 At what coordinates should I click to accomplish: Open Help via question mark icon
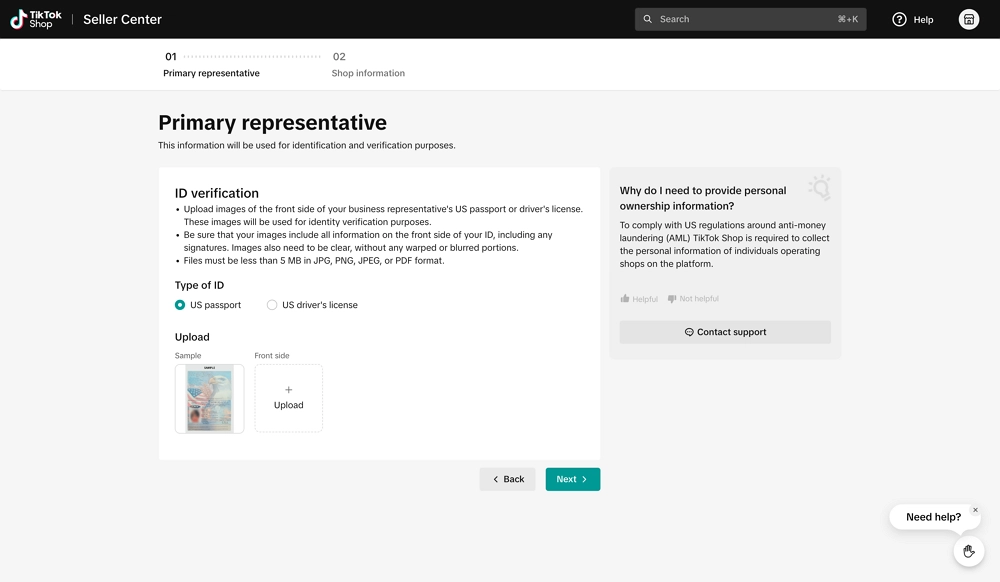(x=896, y=19)
